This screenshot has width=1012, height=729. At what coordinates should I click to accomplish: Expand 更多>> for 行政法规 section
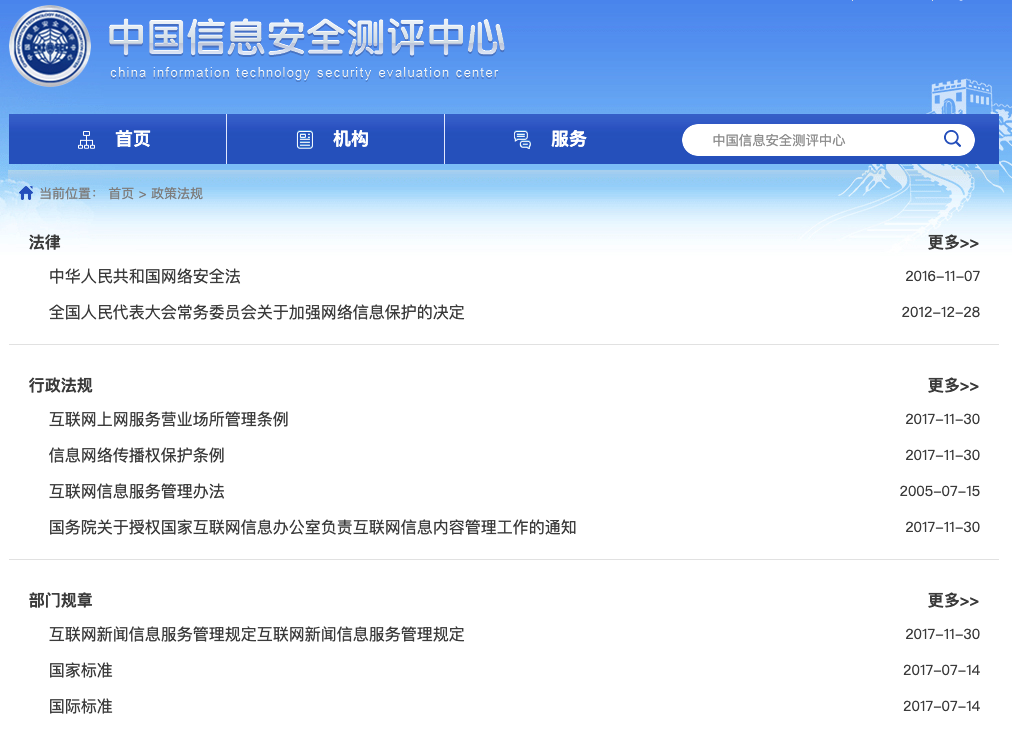[x=953, y=386]
